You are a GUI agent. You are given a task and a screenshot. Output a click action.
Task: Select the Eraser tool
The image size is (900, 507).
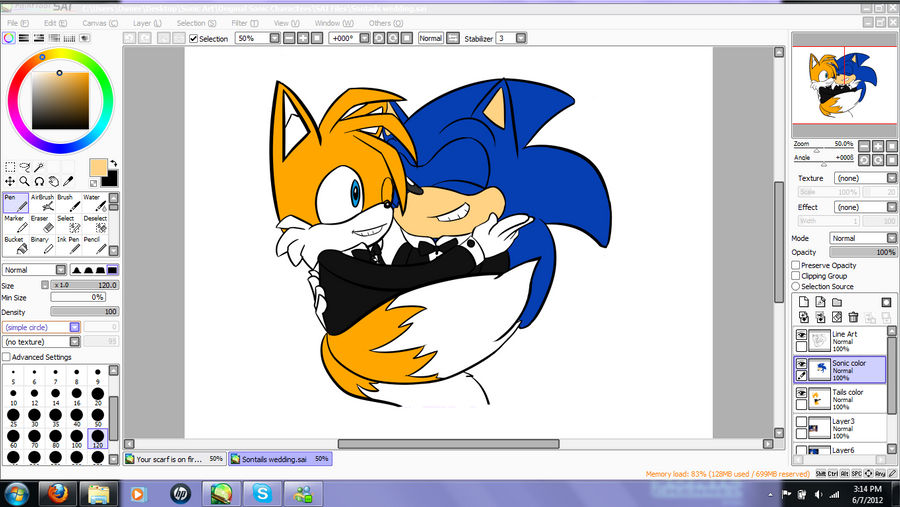click(42, 224)
